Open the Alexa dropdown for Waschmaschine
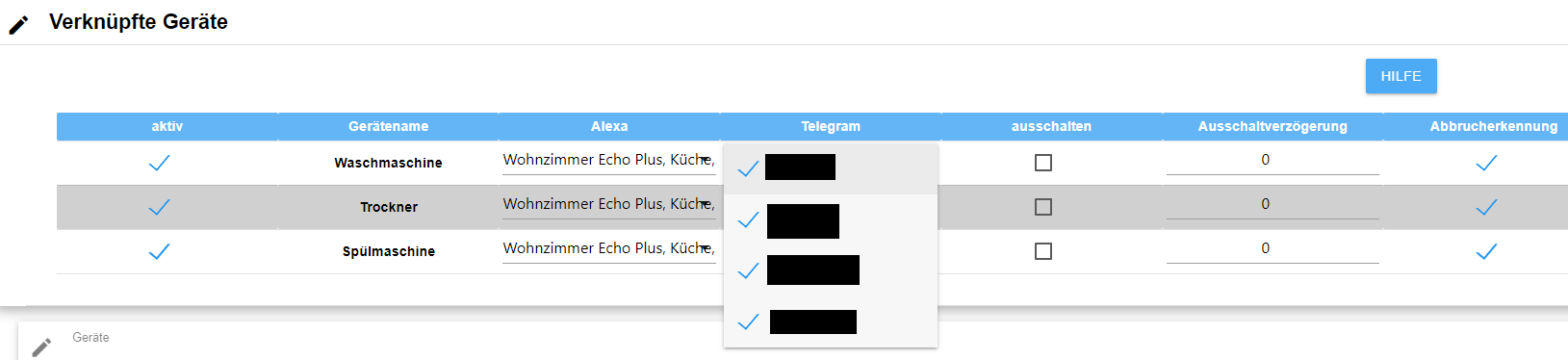1568x360 pixels. (x=608, y=161)
